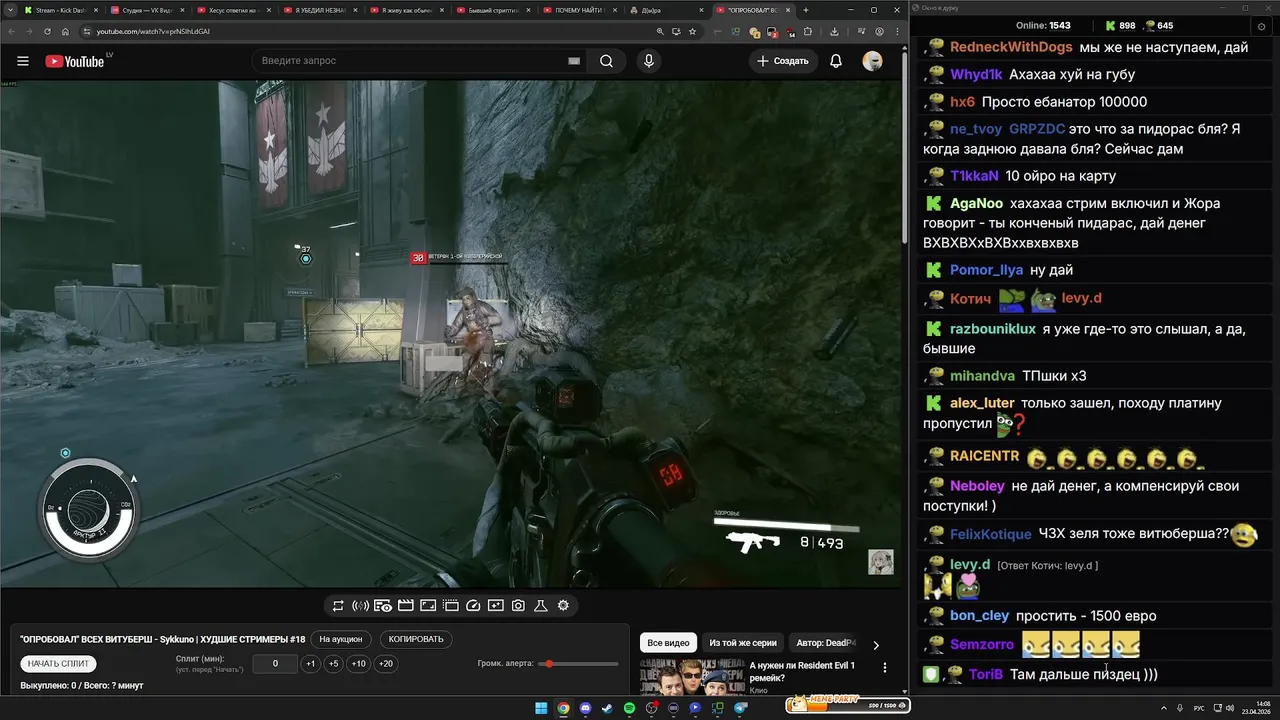This screenshot has height=720, width=1280.
Task: Click the clapperboard icon in the player toolbar
Action: (x=406, y=606)
